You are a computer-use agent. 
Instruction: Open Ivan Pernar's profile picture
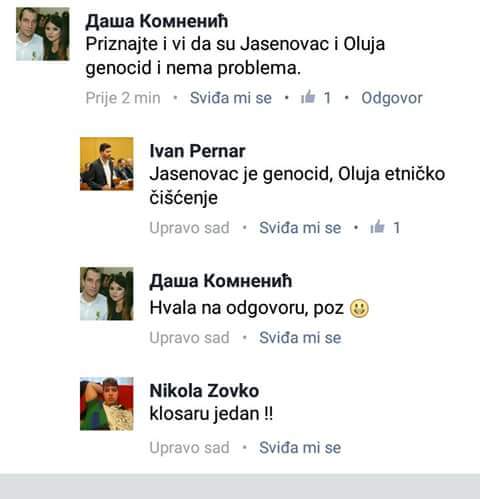(x=107, y=164)
